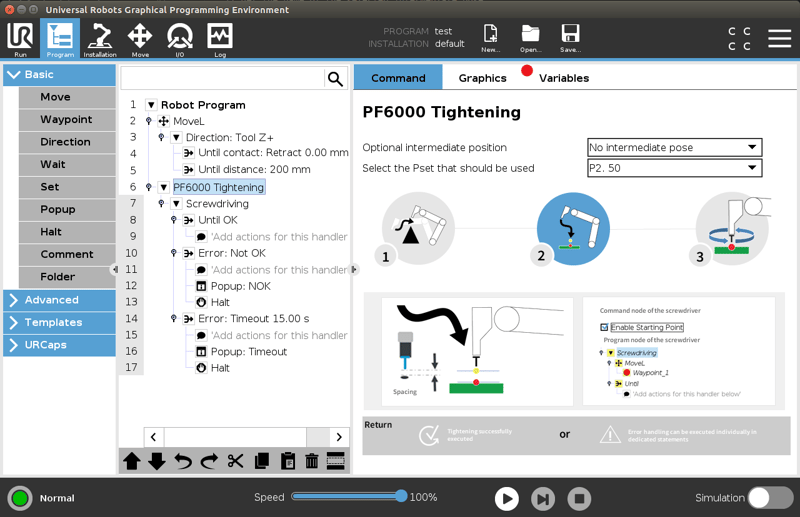Switch to the Command tab
Screen dimensions: 800x517
point(398,78)
